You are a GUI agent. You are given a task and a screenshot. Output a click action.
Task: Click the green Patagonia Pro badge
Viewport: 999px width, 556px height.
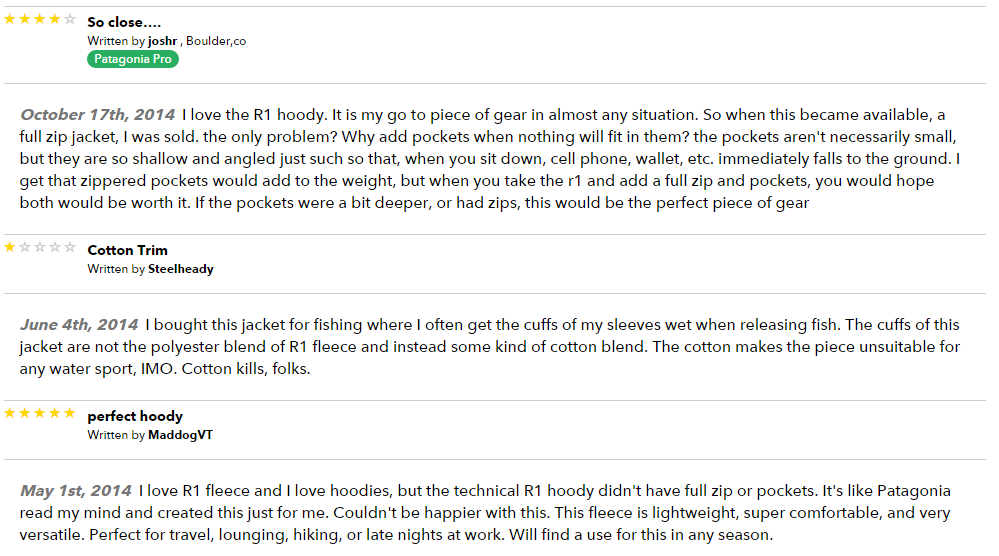click(x=133, y=59)
